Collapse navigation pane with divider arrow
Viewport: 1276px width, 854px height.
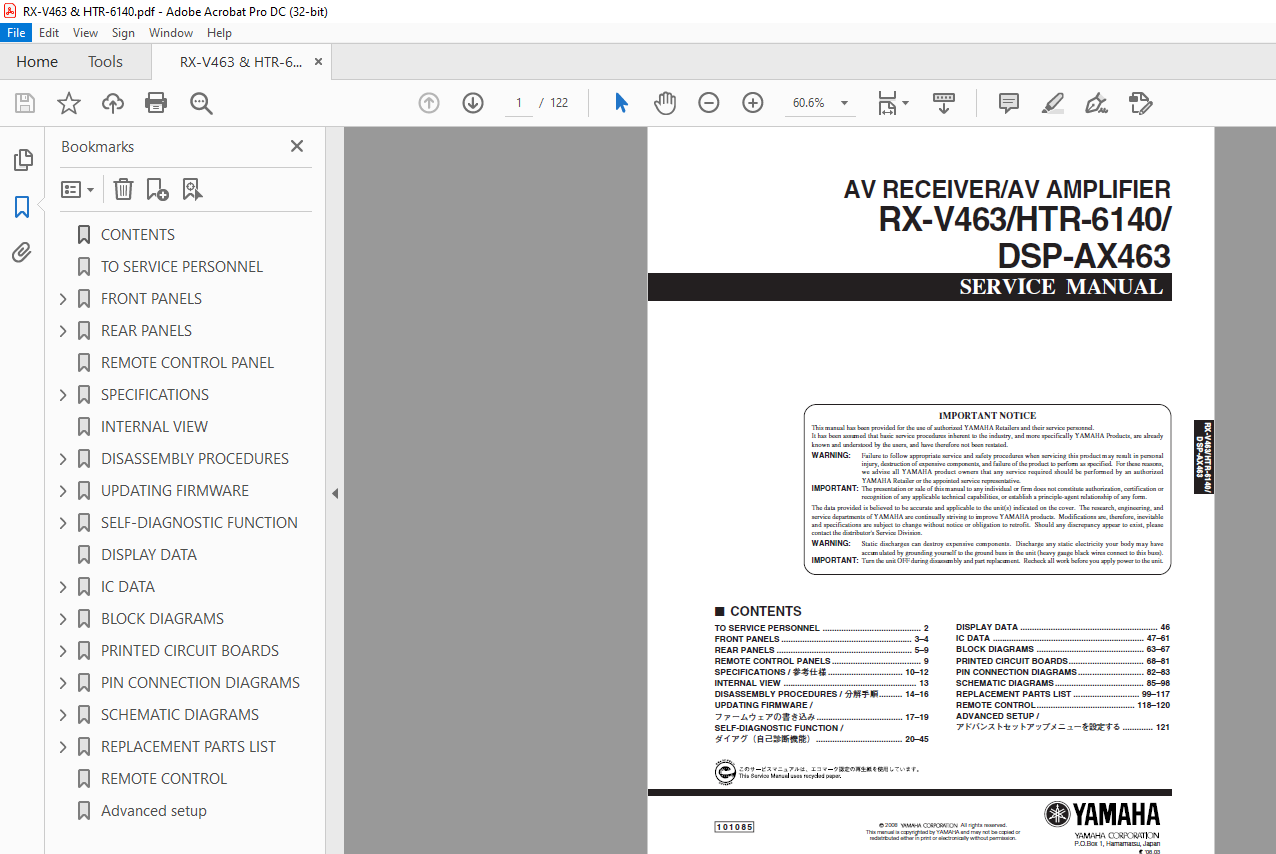point(335,493)
